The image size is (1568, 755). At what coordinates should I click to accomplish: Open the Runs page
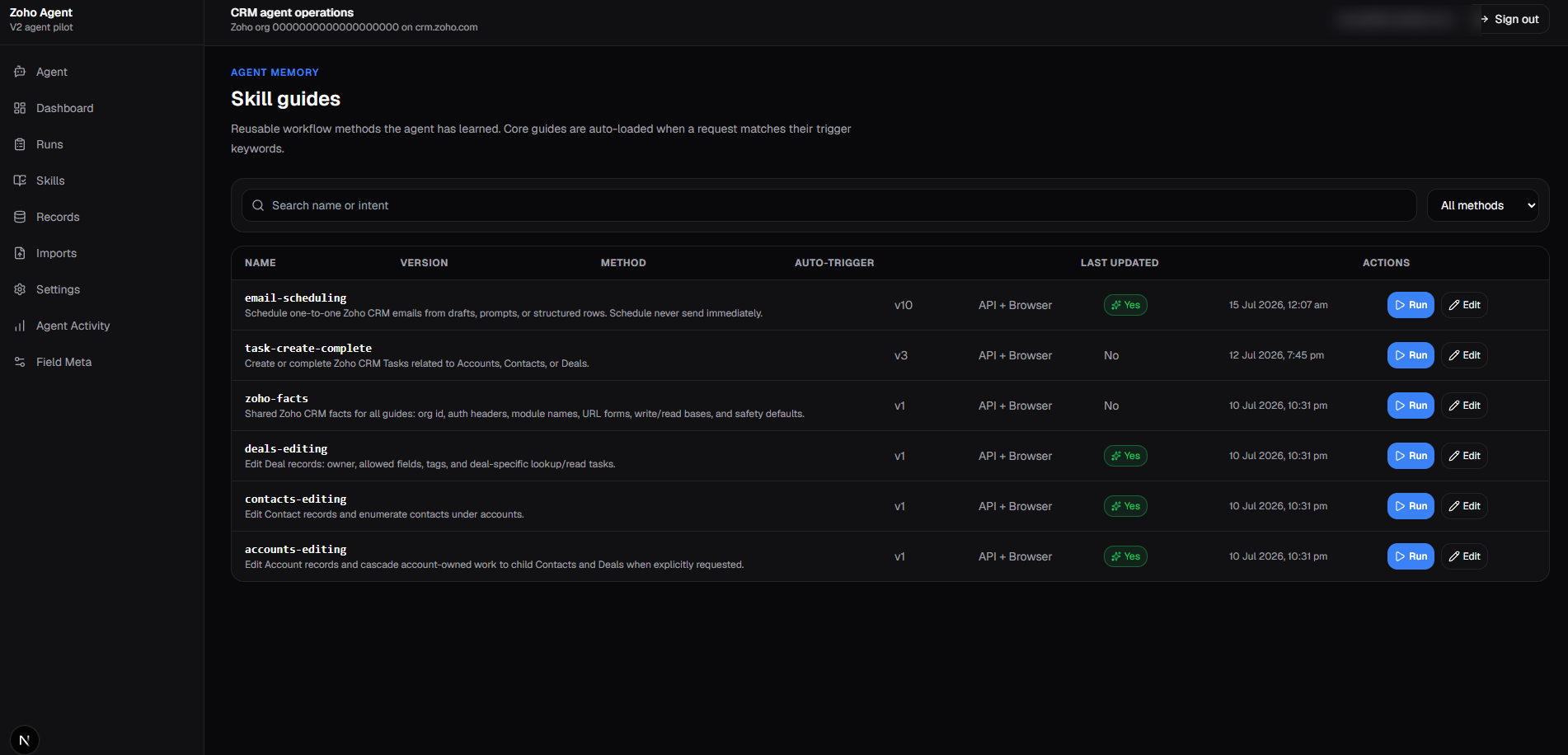[x=101, y=144]
